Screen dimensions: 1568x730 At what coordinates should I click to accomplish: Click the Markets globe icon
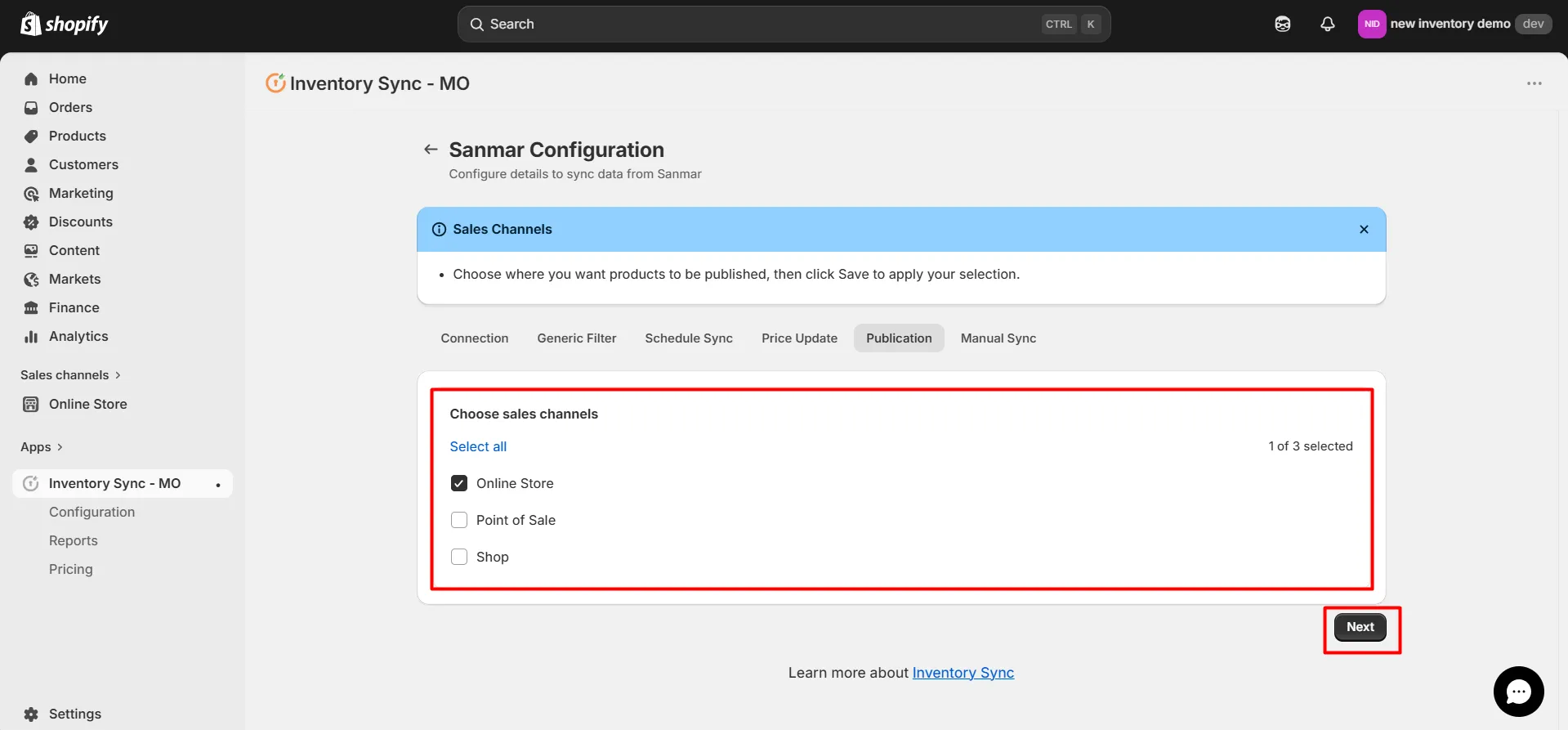pos(31,280)
